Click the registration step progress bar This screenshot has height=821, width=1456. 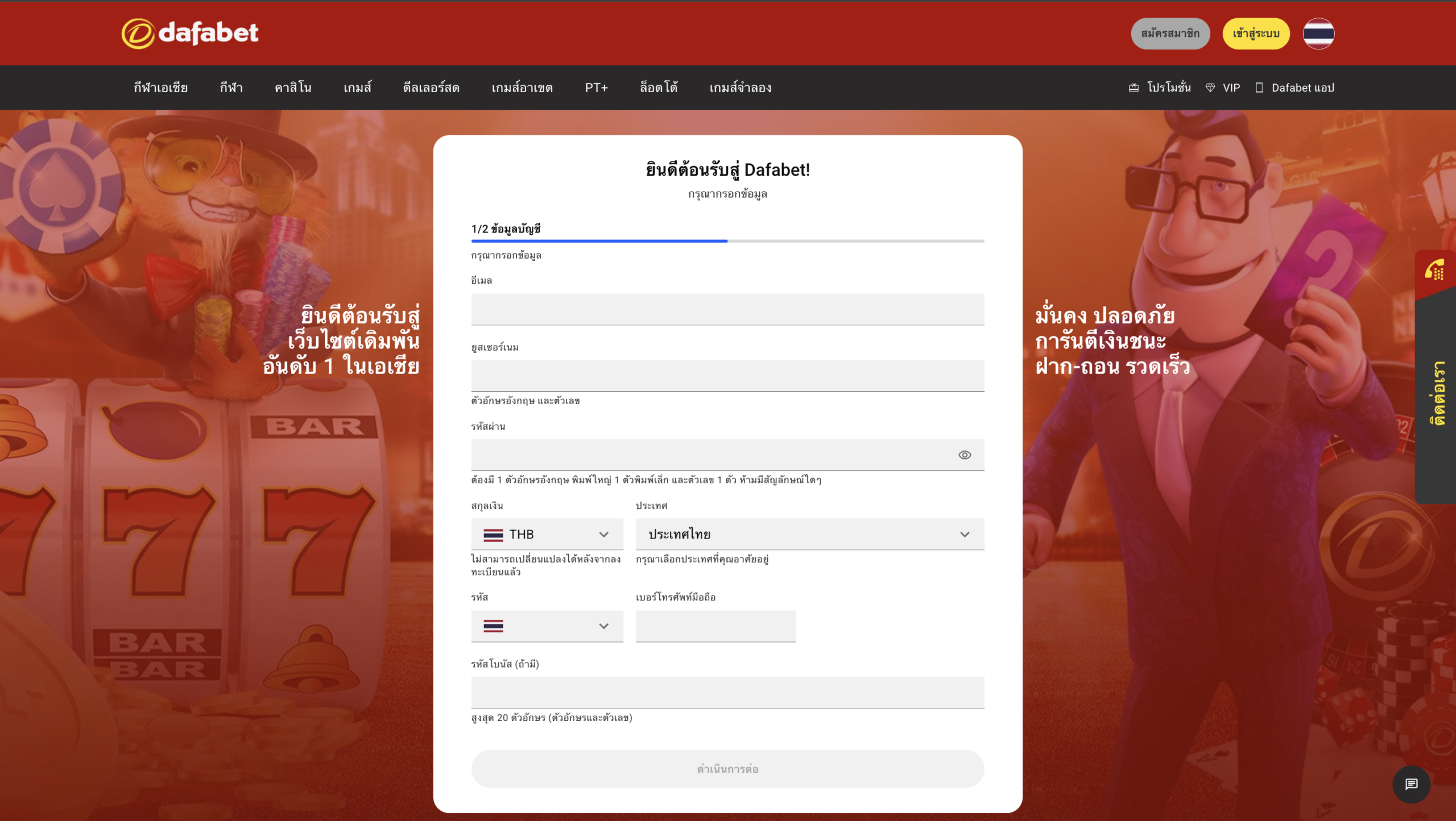tap(727, 241)
